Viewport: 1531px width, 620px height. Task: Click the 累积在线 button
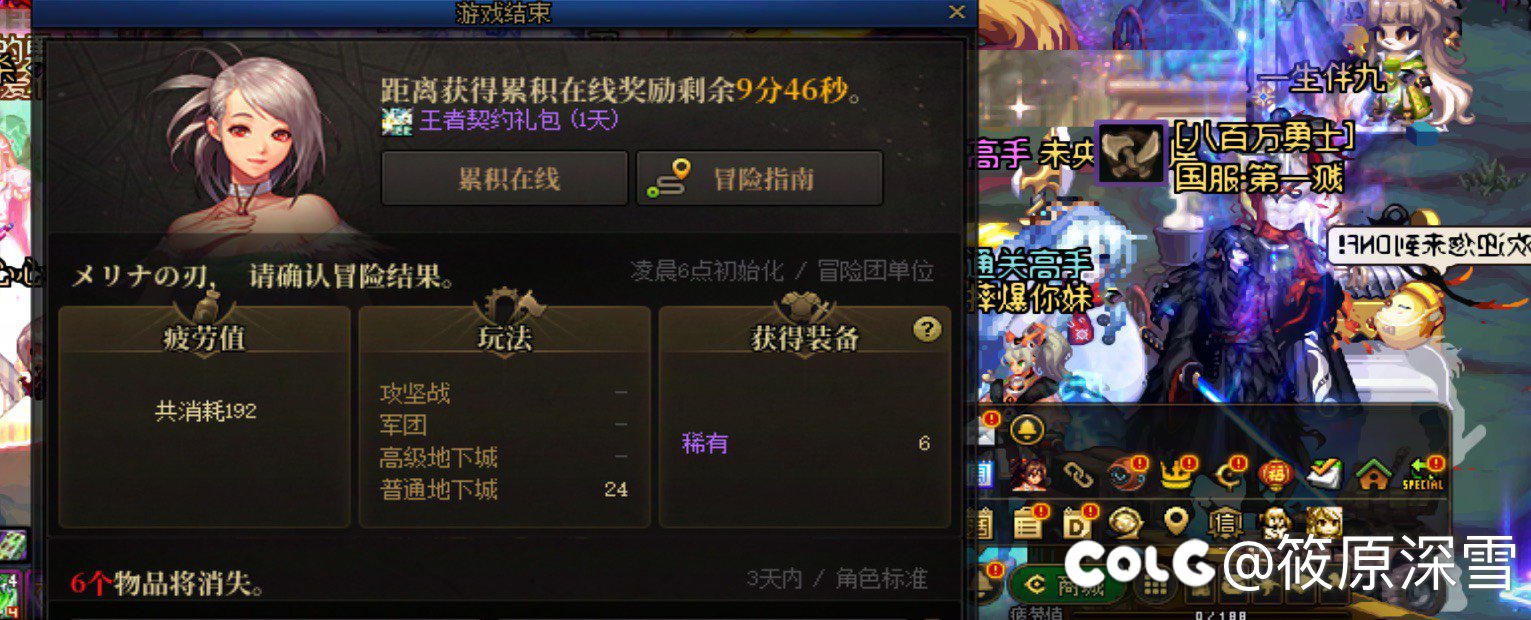point(505,179)
